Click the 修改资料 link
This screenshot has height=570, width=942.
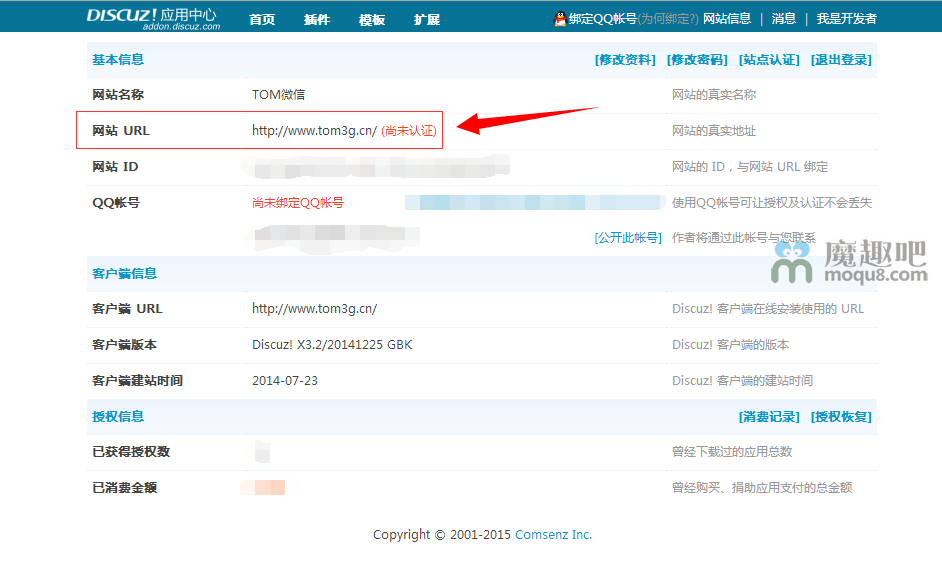[625, 59]
